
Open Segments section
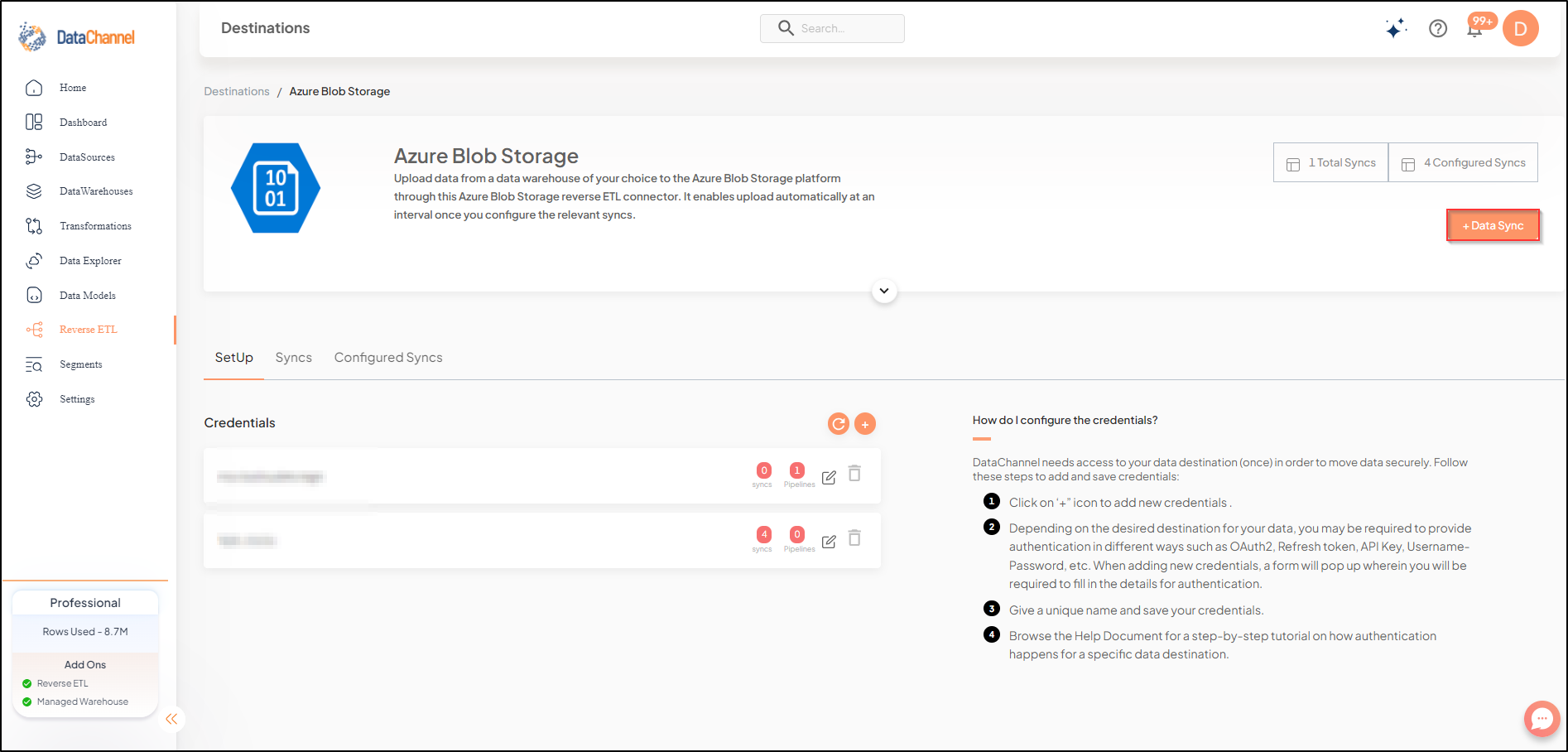point(81,364)
